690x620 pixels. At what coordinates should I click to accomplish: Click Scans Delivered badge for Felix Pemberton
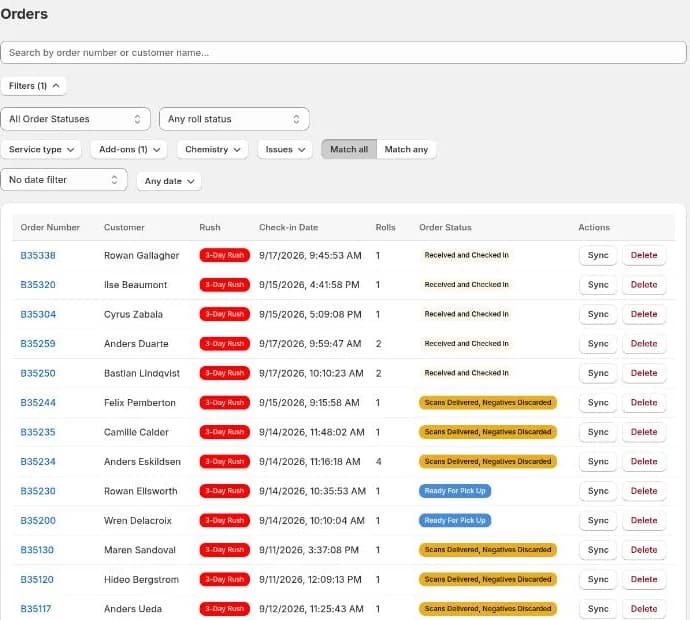click(488, 403)
